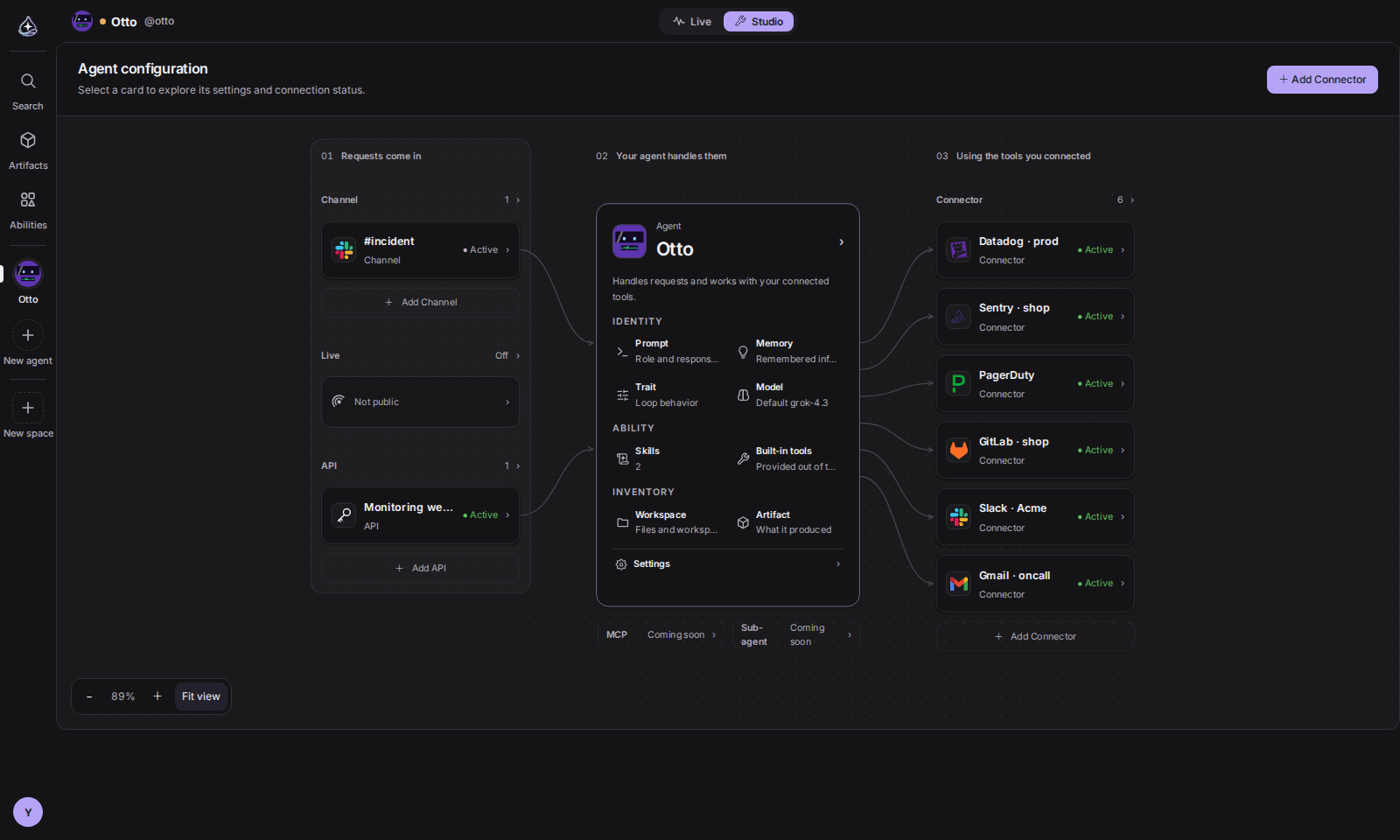The width and height of the screenshot is (1400, 840).
Task: Open the Monitoring we... API card
Action: [420, 515]
